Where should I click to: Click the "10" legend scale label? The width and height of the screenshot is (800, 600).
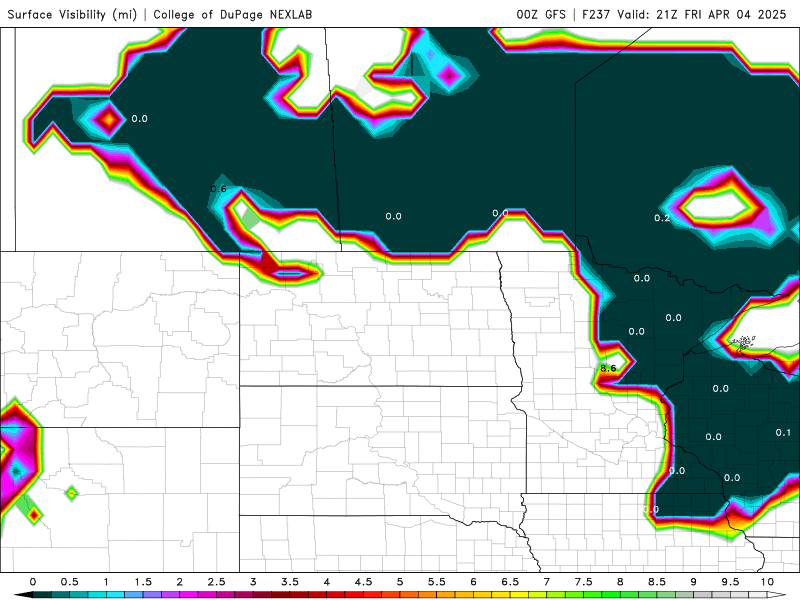767,582
